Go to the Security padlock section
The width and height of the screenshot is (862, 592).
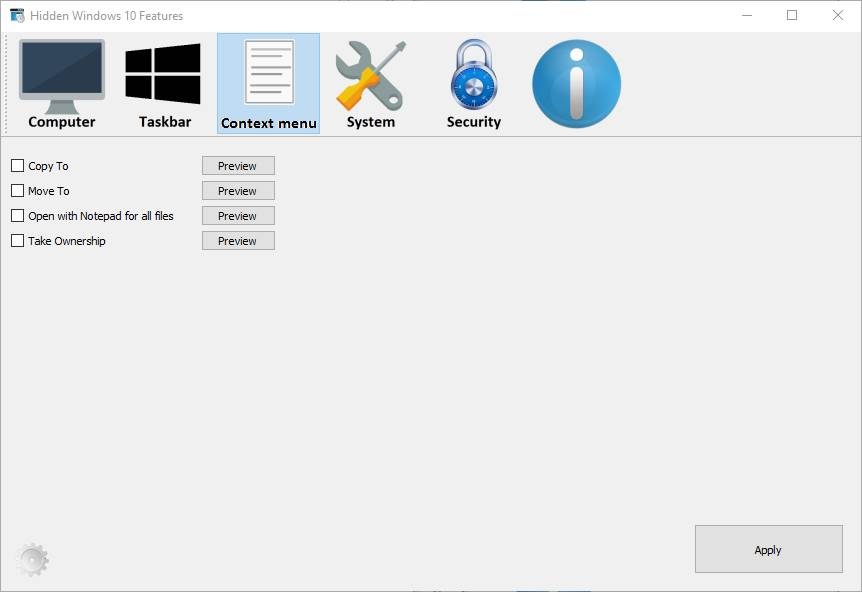(473, 84)
